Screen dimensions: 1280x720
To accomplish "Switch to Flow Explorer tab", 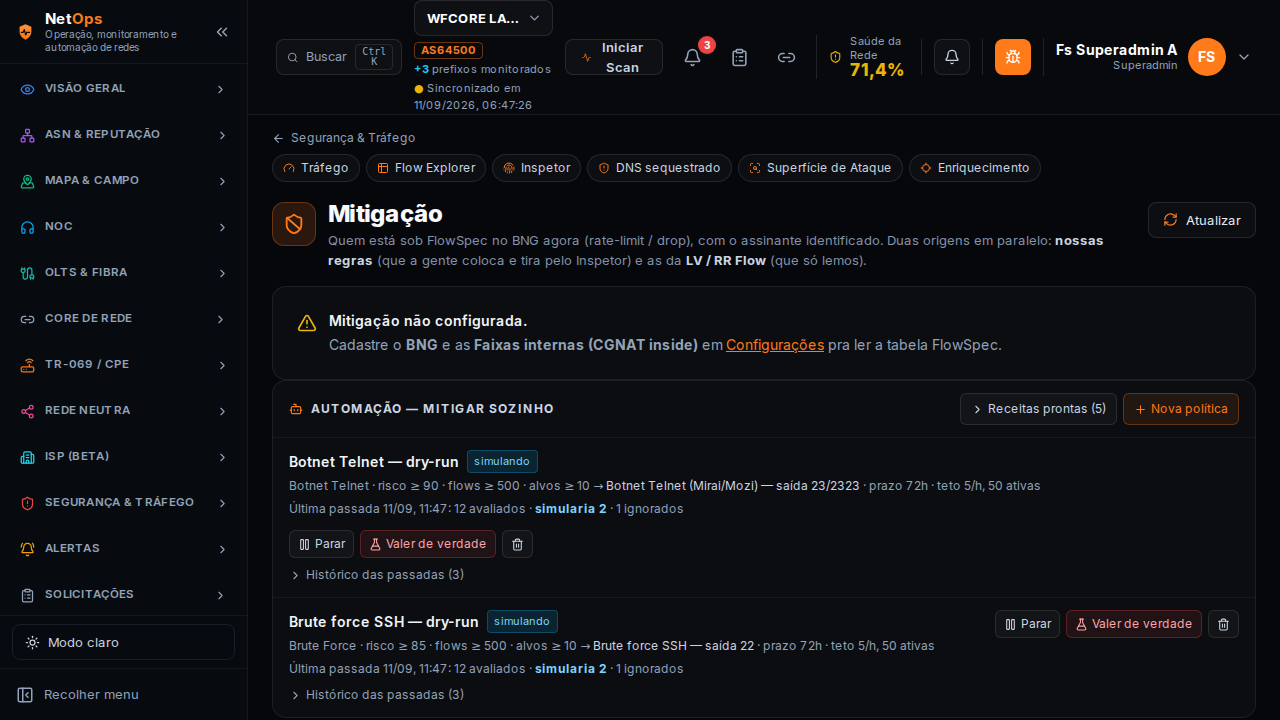I will tap(426, 168).
